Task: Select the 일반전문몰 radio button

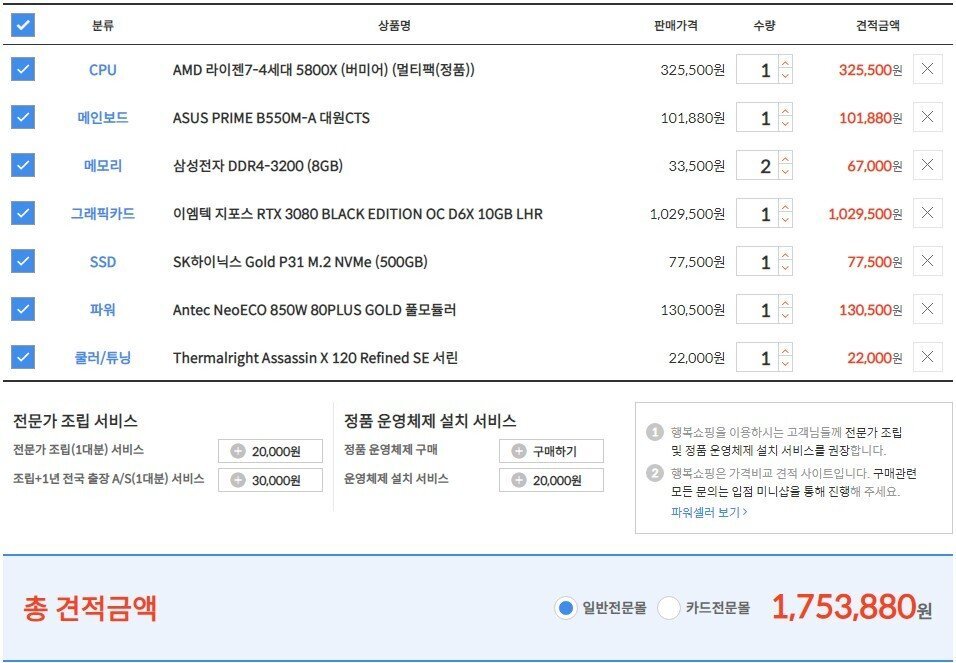Action: coord(565,607)
